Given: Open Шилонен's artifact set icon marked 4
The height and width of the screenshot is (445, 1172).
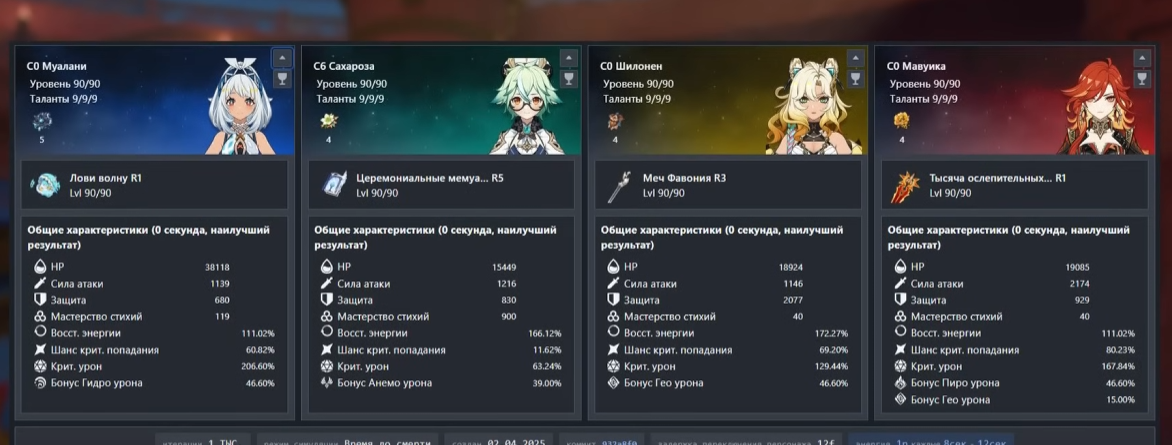Looking at the screenshot, I should pos(615,121).
